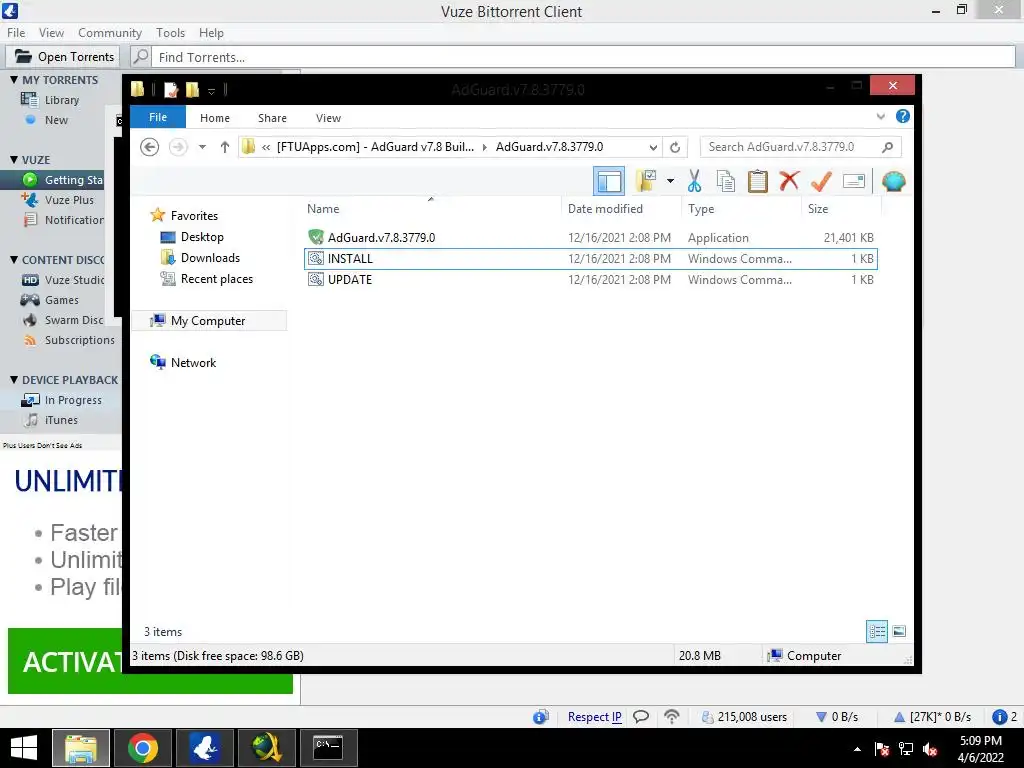Image resolution: width=1024 pixels, height=768 pixels.
Task: Click the Explorer Forward arrow button
Action: tap(178, 147)
